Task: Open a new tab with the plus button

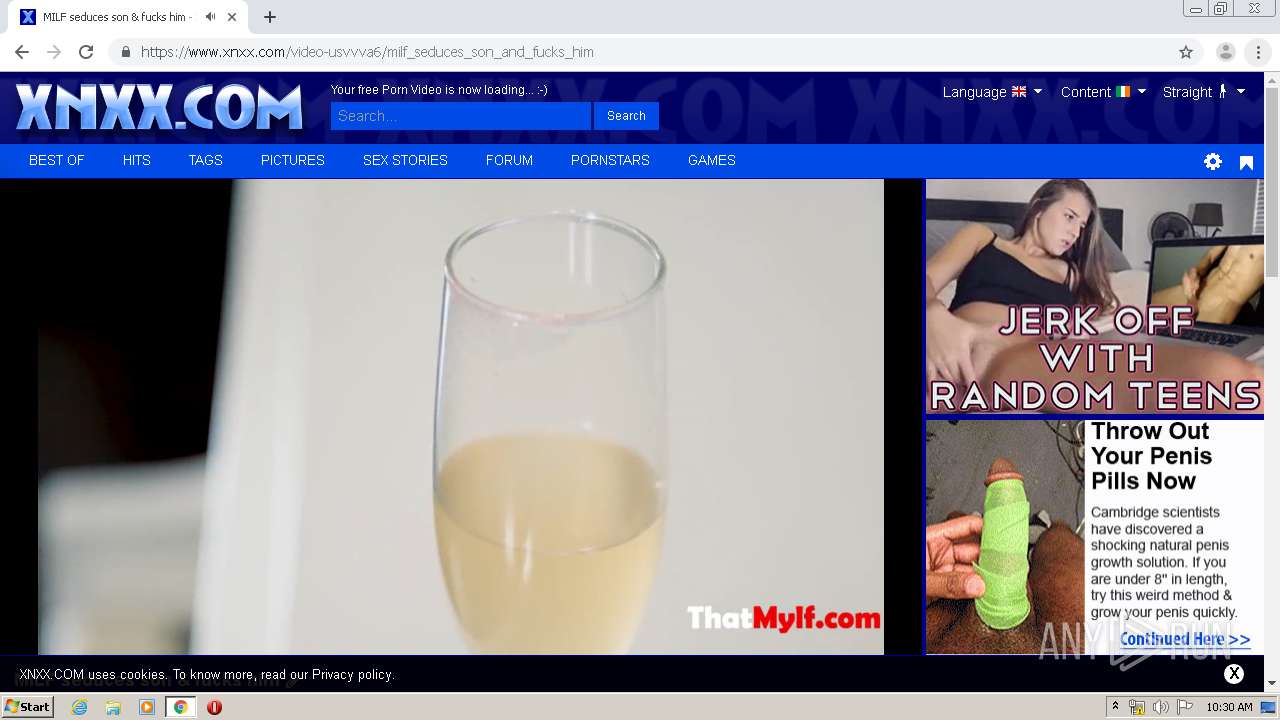Action: (269, 17)
